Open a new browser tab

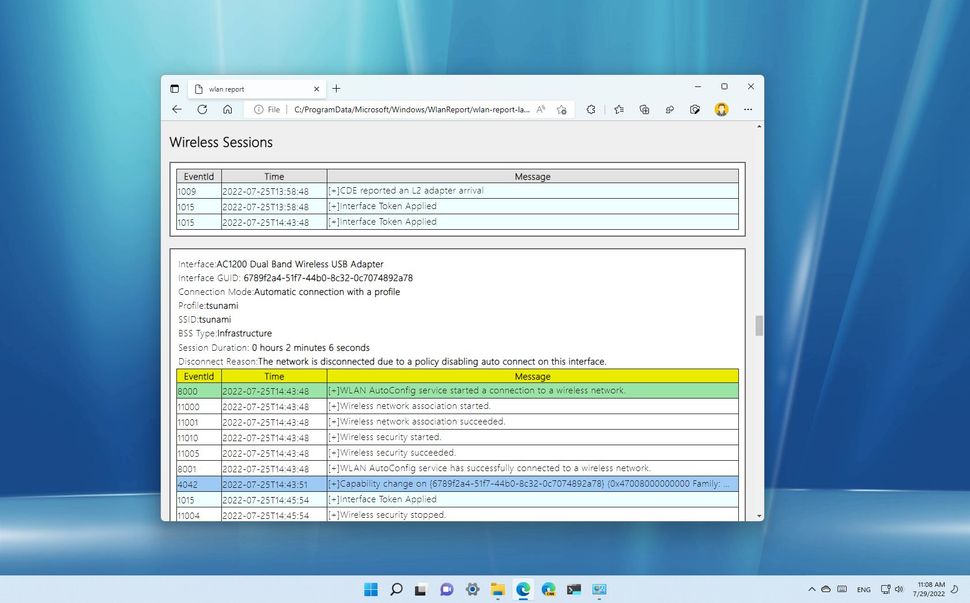tap(336, 89)
